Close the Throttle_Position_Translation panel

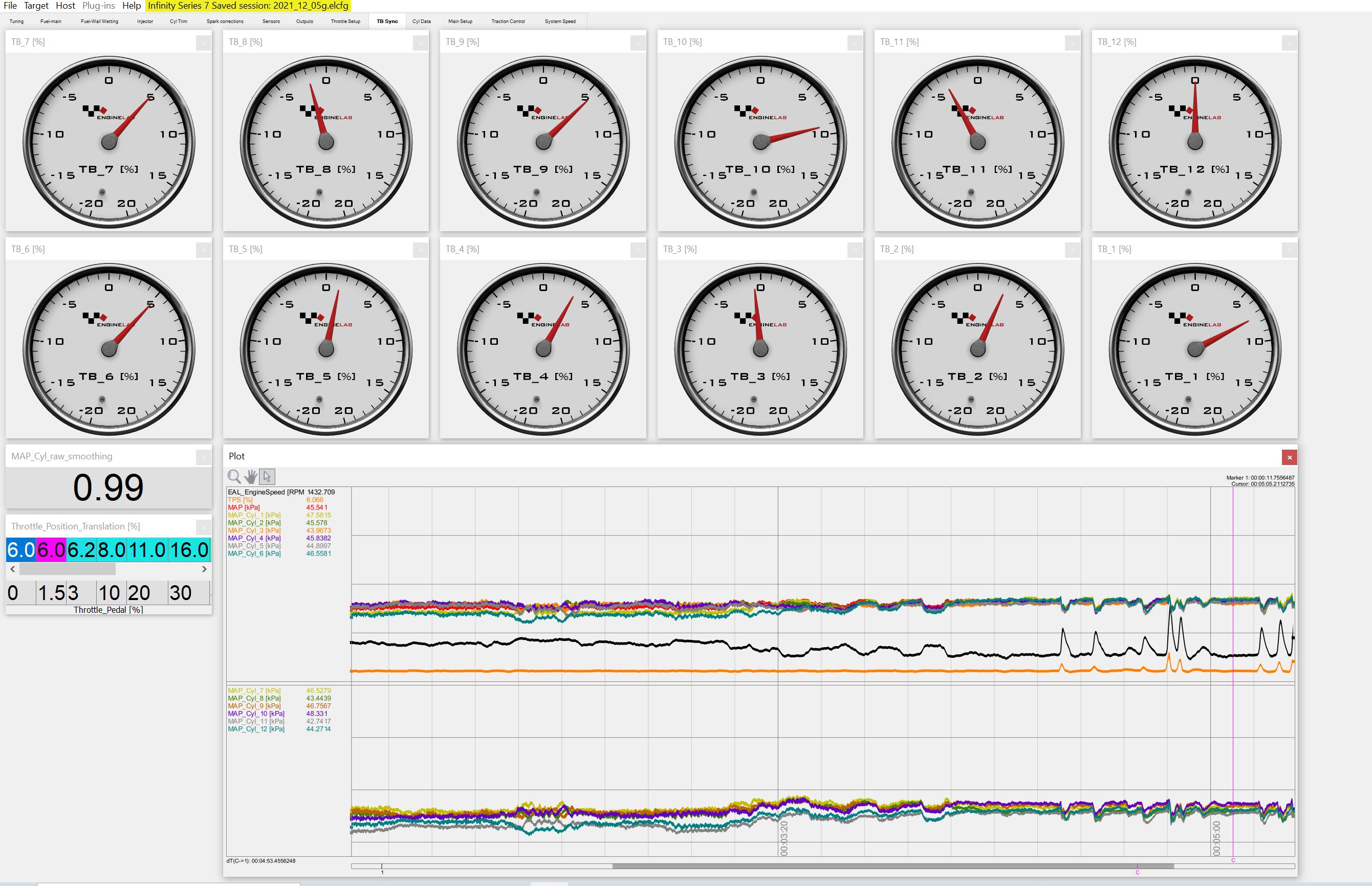[203, 527]
